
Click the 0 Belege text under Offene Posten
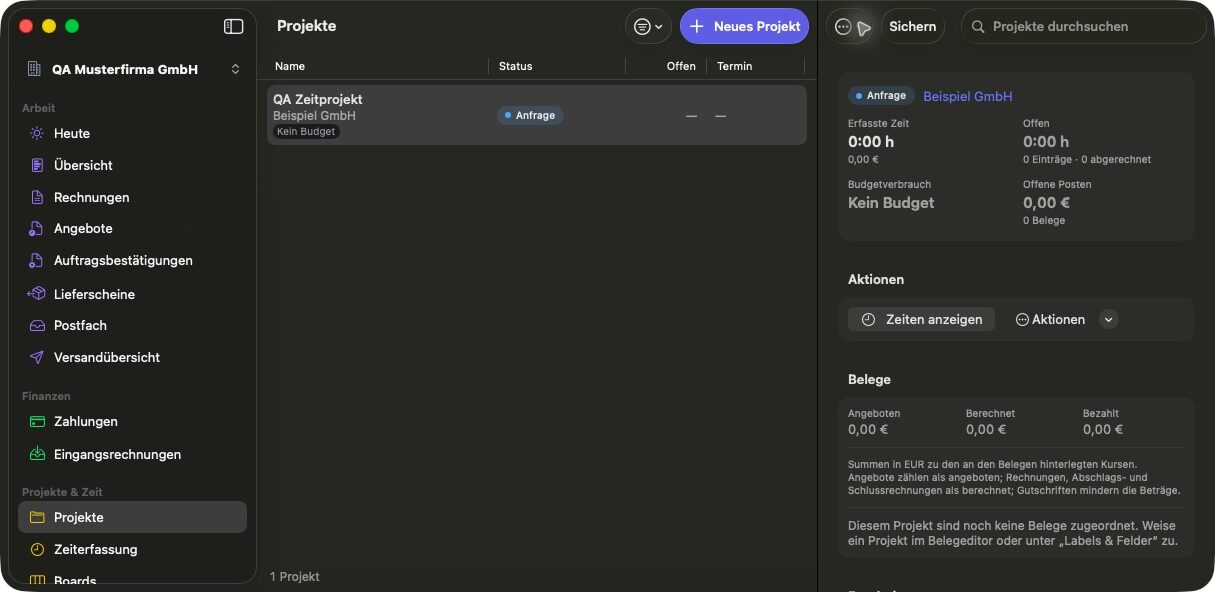[1044, 220]
